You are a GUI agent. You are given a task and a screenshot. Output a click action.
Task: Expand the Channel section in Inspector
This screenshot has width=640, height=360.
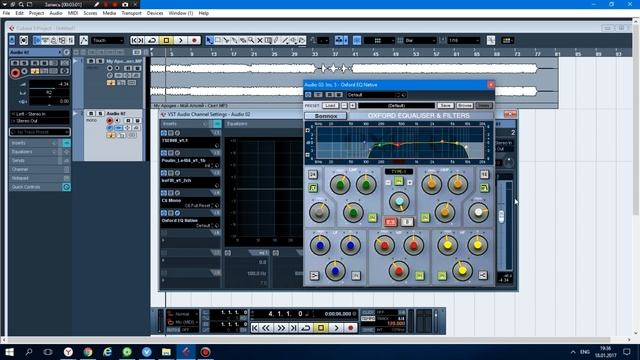coord(40,169)
